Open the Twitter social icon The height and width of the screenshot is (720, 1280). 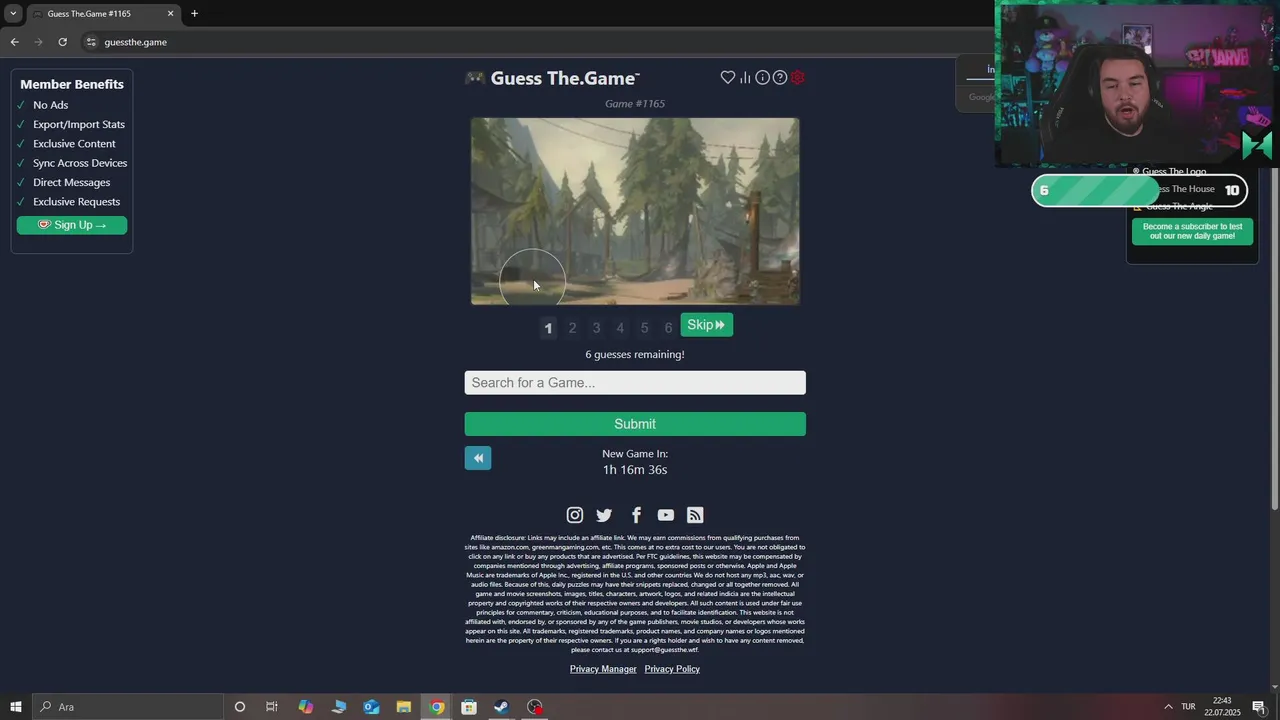pyautogui.click(x=604, y=515)
